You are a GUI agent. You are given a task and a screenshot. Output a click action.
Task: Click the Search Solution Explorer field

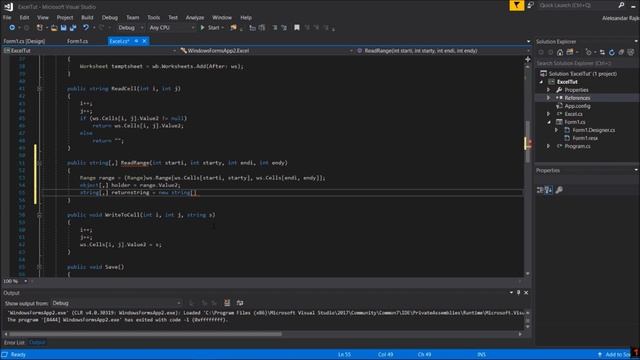[586, 63]
